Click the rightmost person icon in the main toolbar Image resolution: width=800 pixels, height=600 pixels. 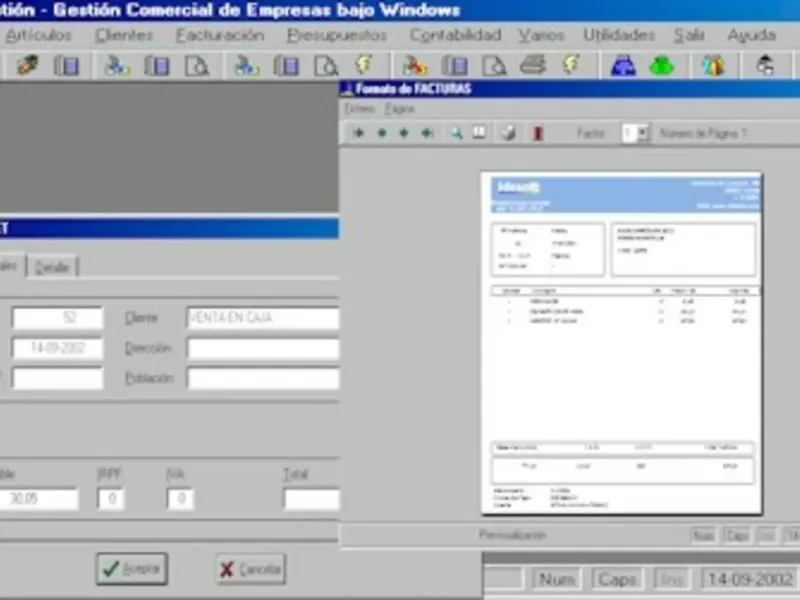point(765,66)
